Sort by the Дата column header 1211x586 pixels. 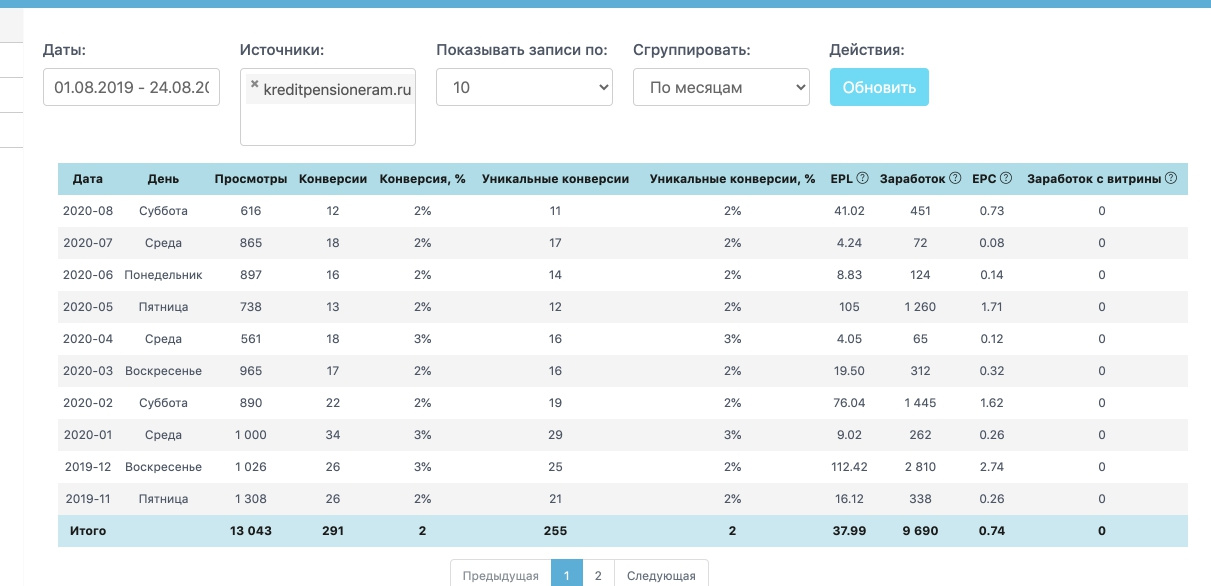click(88, 179)
